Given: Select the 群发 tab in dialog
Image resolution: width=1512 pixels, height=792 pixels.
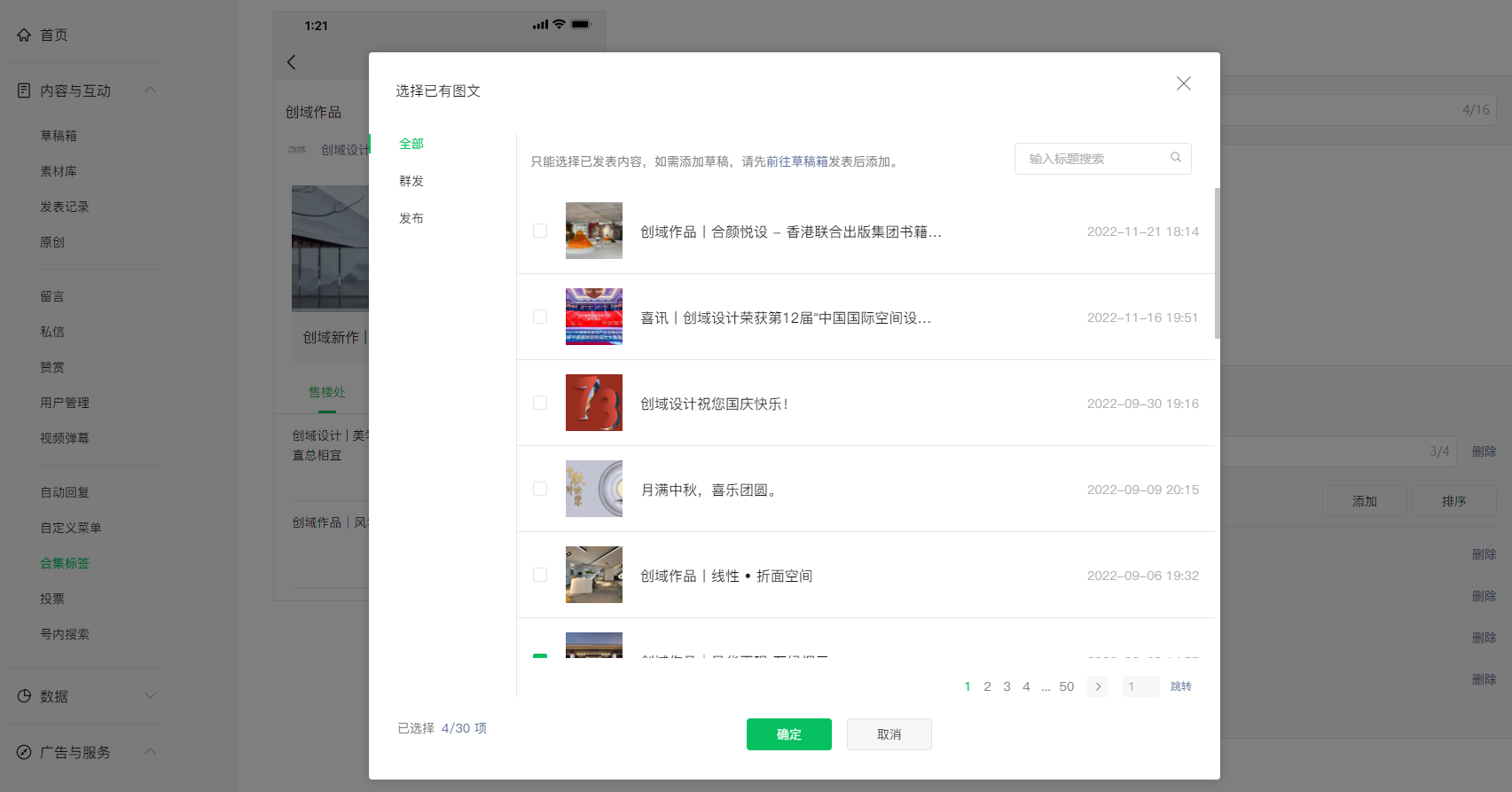Looking at the screenshot, I should pyautogui.click(x=411, y=181).
